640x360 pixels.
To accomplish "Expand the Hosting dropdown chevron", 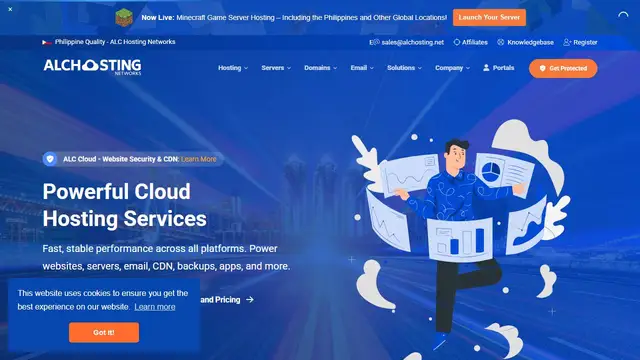I will 246,68.
